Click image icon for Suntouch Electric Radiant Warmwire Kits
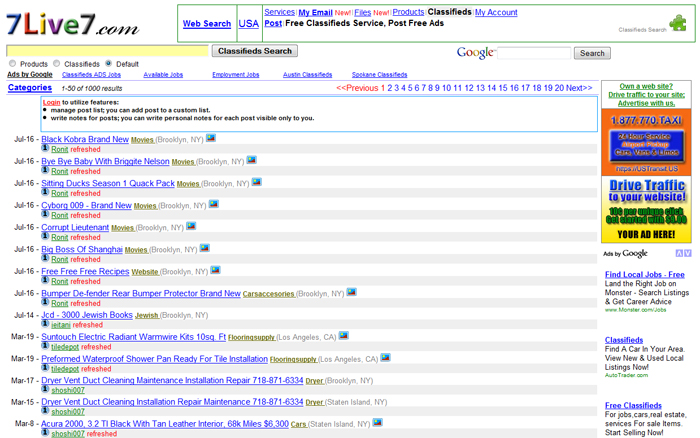Viewport: 700px width, 438px height. pos(344,335)
